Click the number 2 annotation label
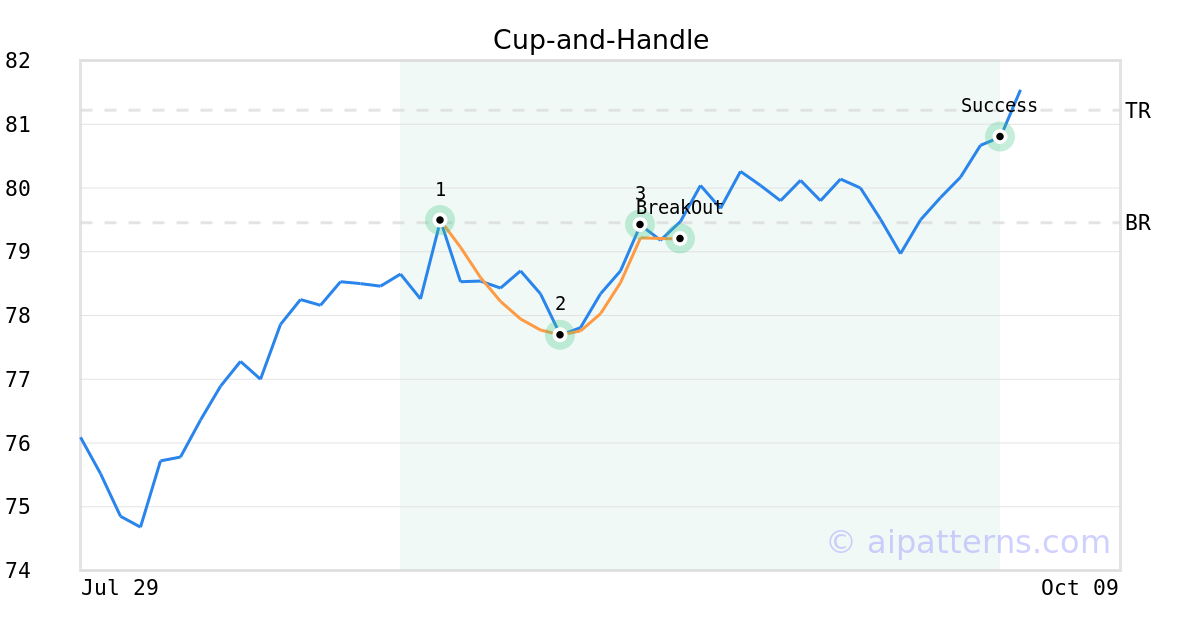Screen dimensions: 1200x630 click(x=560, y=304)
